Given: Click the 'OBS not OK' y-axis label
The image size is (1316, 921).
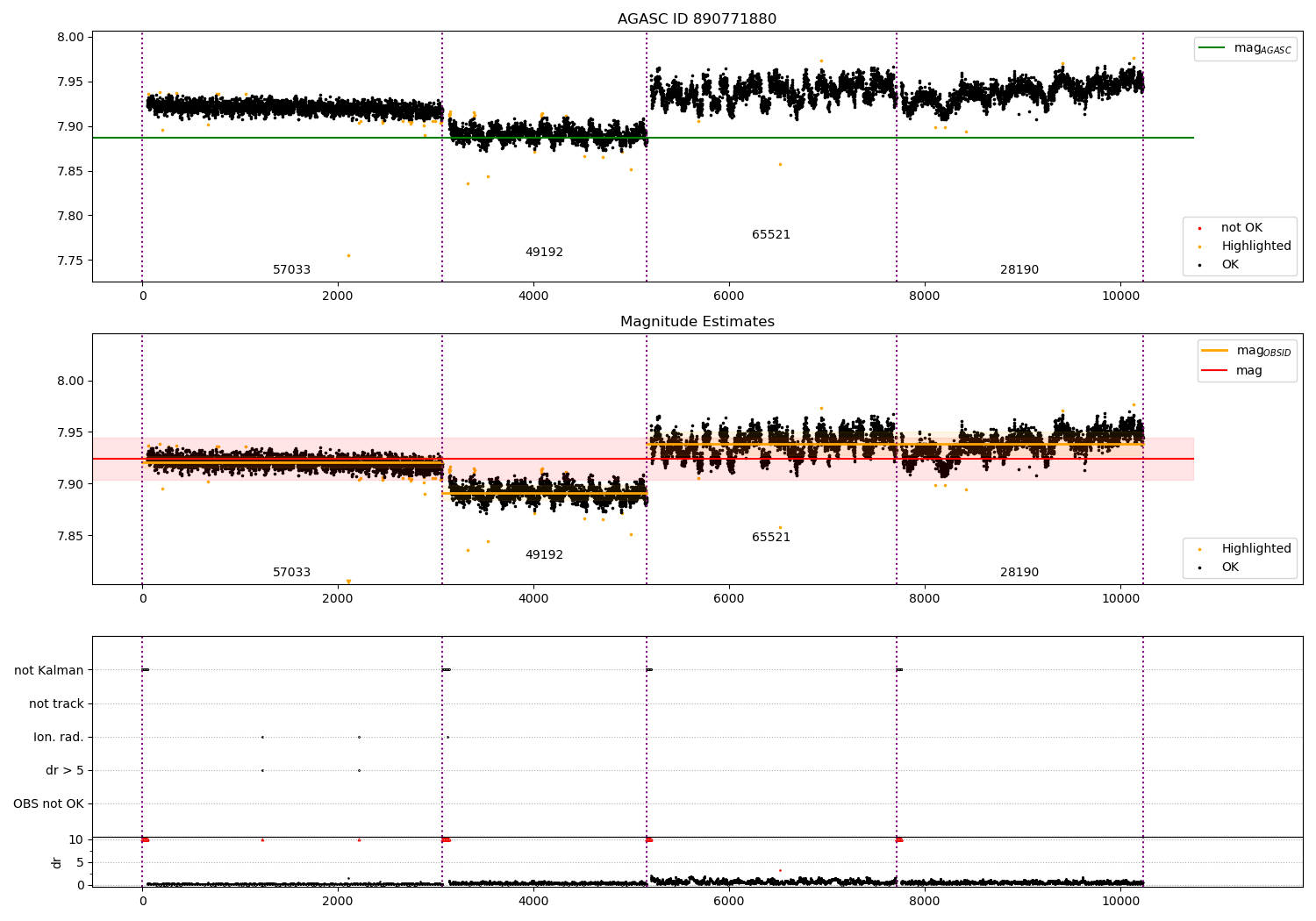Looking at the screenshot, I should click(48, 803).
